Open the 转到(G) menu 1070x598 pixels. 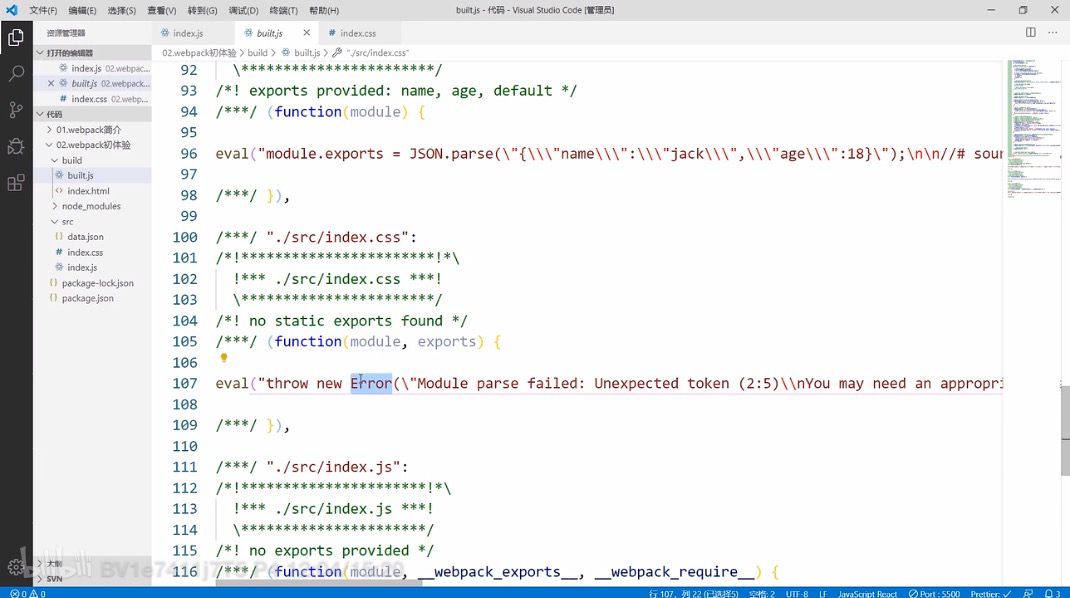[x=202, y=10]
